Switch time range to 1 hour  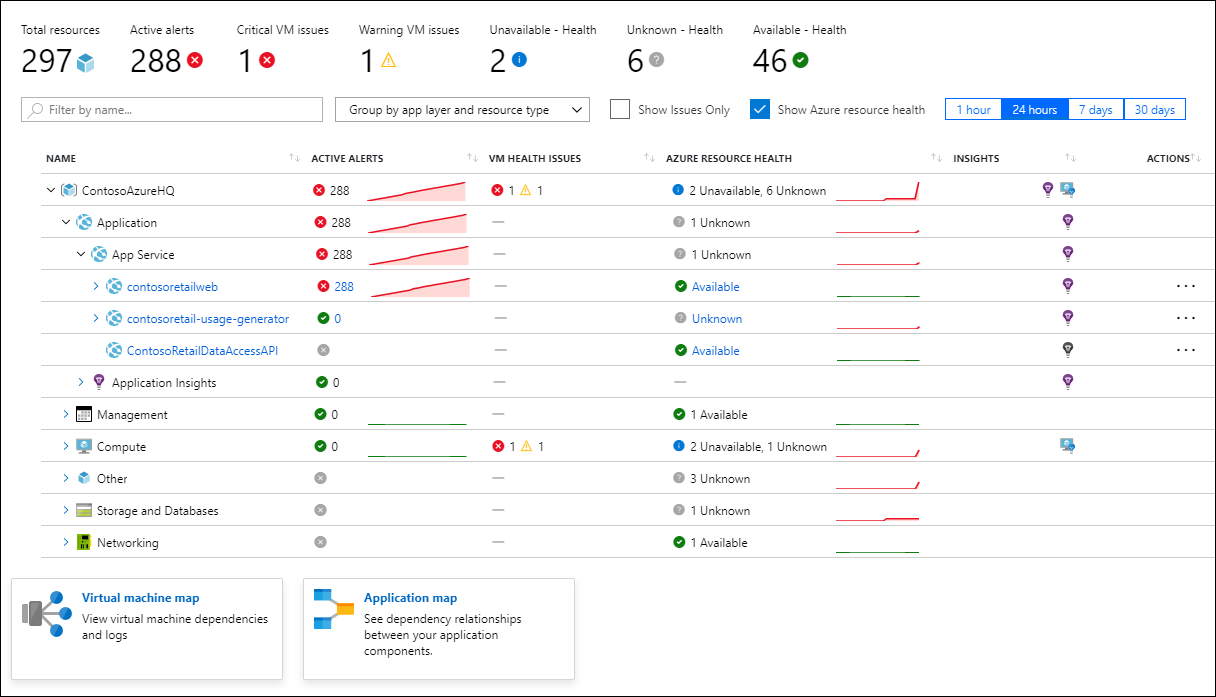(x=973, y=109)
